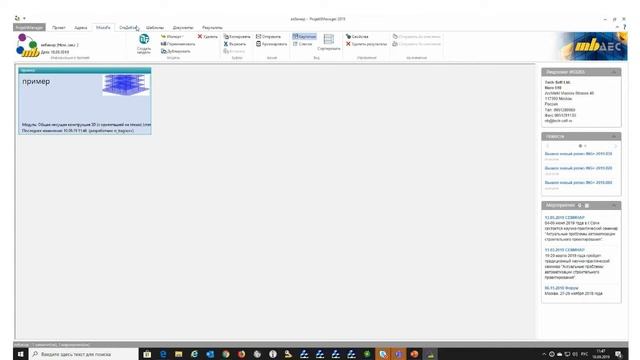
Task: Click Вырезать scissors command
Action: 235,44
